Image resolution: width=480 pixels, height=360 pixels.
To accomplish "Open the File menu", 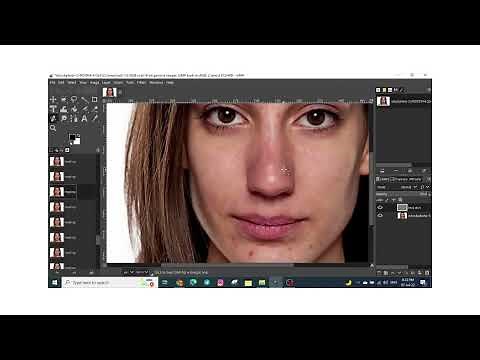I will coord(52,82).
